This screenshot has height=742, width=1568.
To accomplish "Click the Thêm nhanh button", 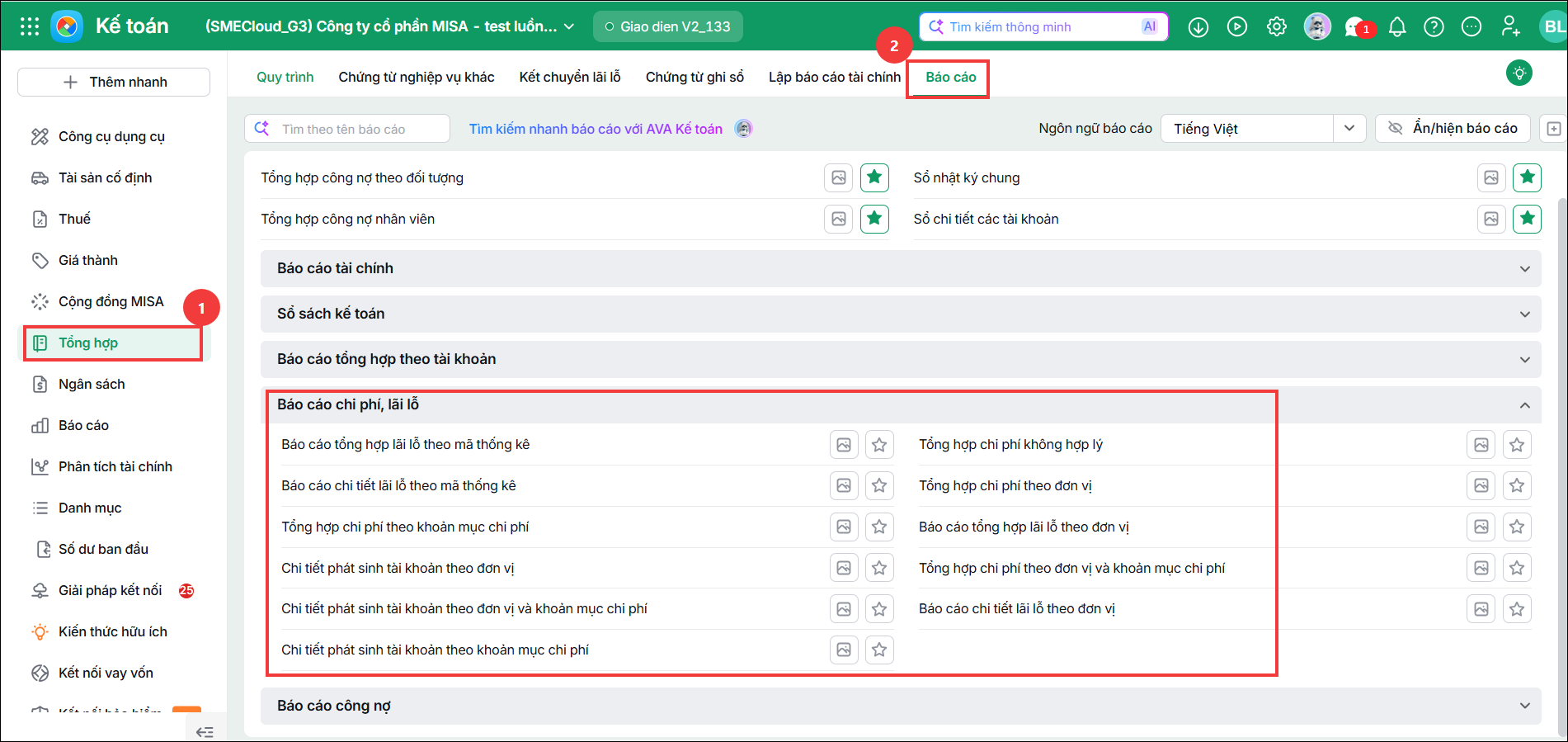I will click(x=114, y=82).
